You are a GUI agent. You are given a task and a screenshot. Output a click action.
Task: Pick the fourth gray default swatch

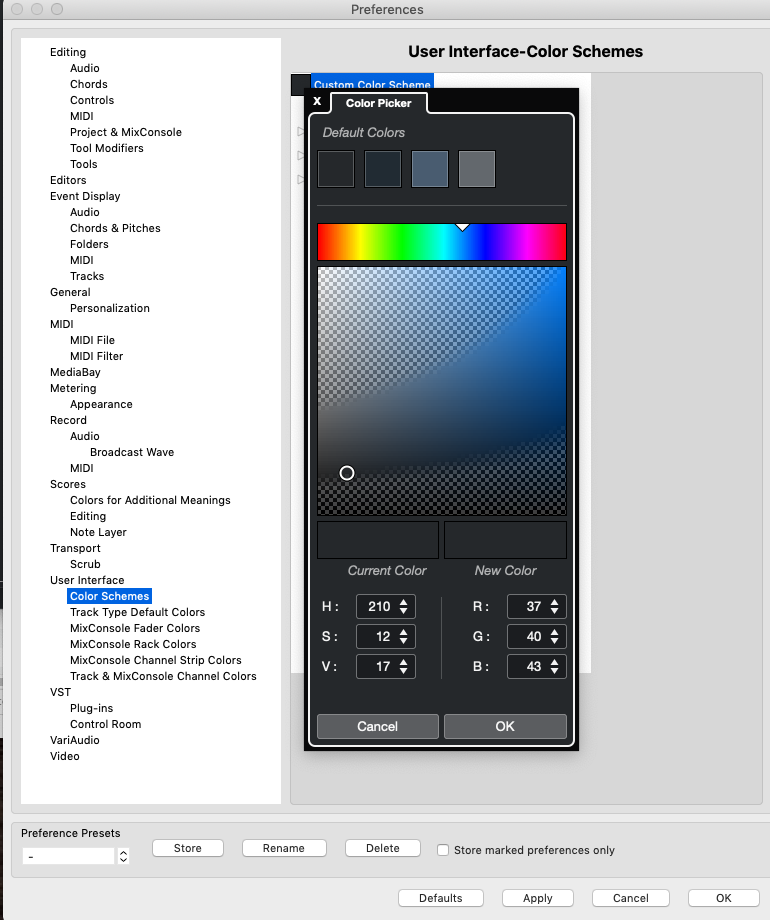(x=477, y=169)
